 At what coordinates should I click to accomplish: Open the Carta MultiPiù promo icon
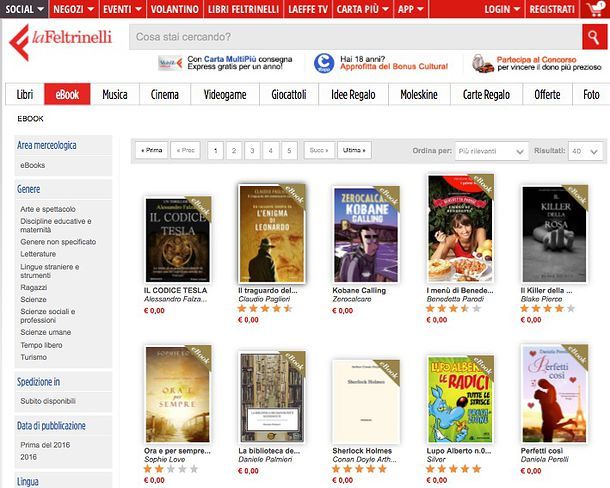170,63
